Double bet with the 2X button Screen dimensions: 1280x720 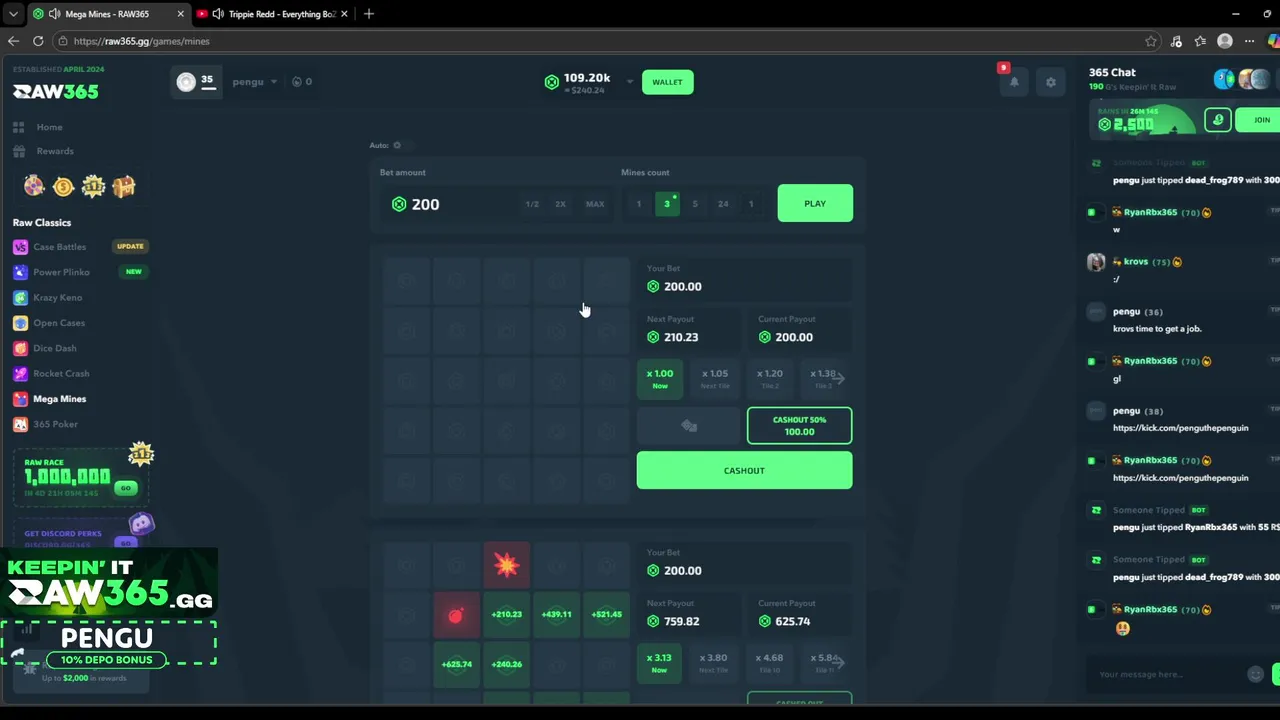click(560, 204)
